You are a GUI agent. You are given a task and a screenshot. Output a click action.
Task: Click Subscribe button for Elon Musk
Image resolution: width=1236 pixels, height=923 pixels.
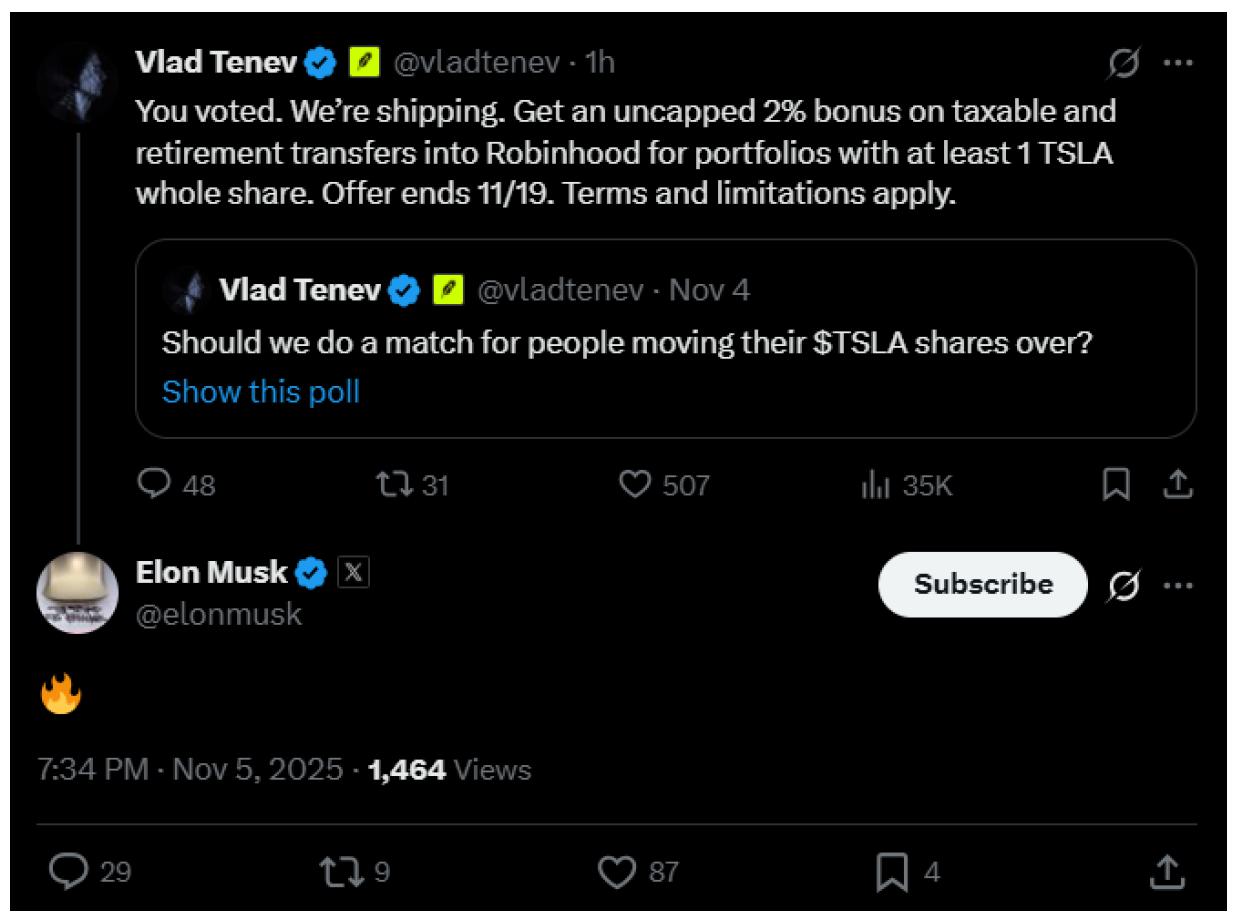pos(982,584)
